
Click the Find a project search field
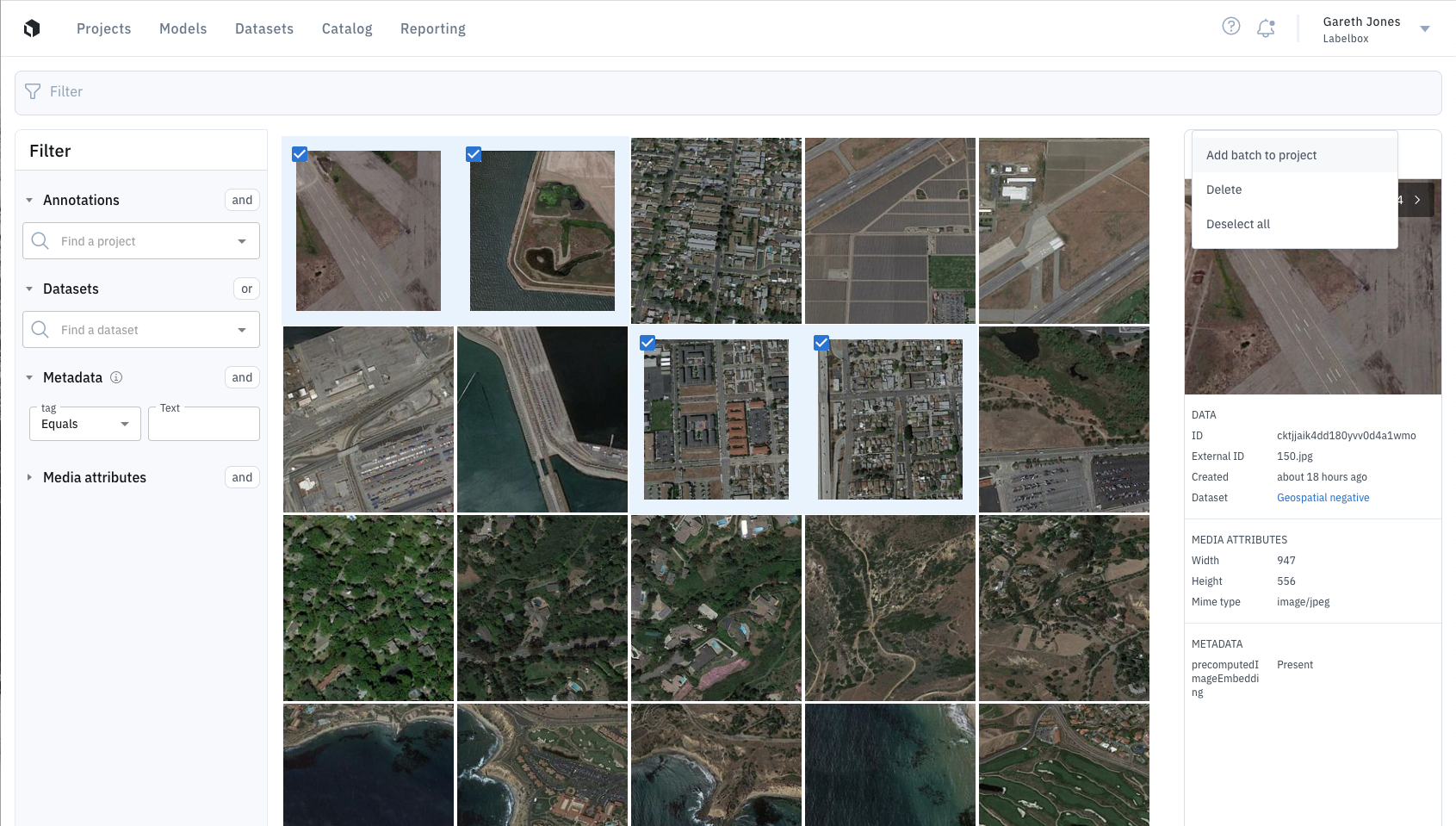coord(141,241)
